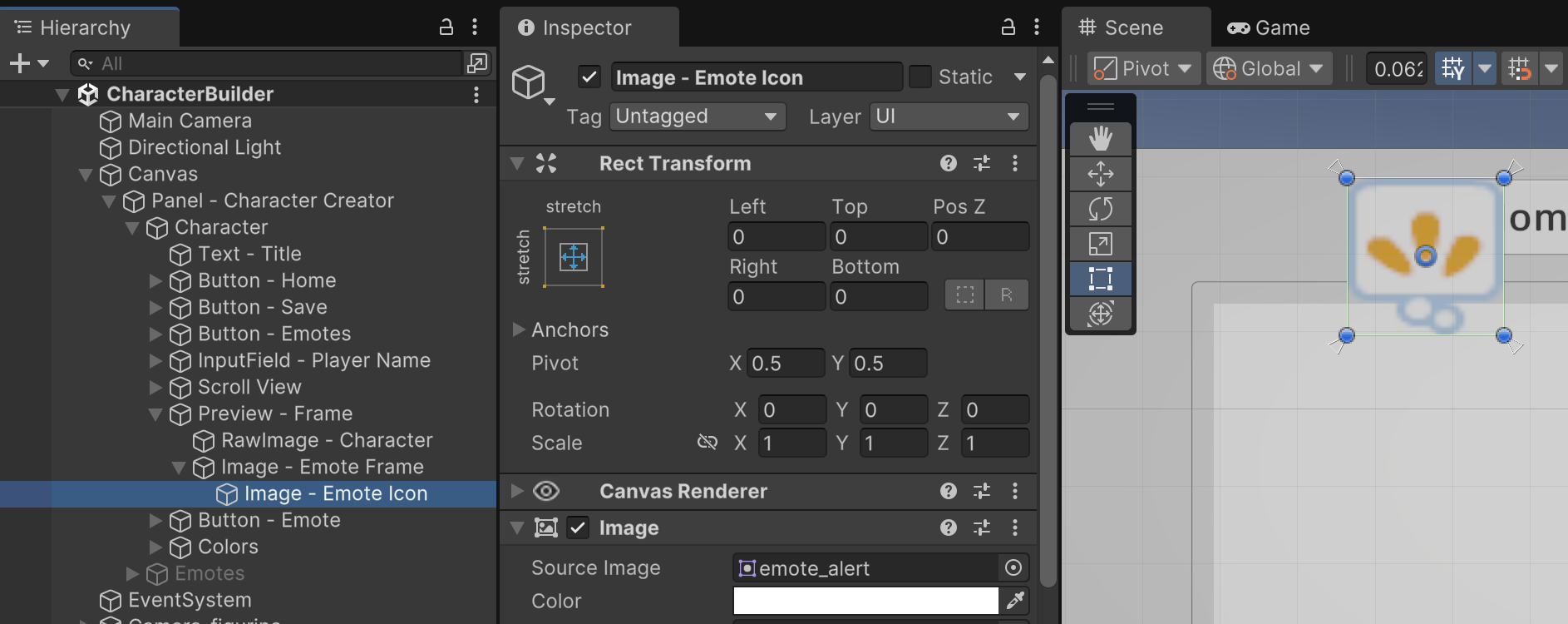Uncheck the GameObject active checkbox
This screenshot has width=1568, height=624.
[589, 77]
